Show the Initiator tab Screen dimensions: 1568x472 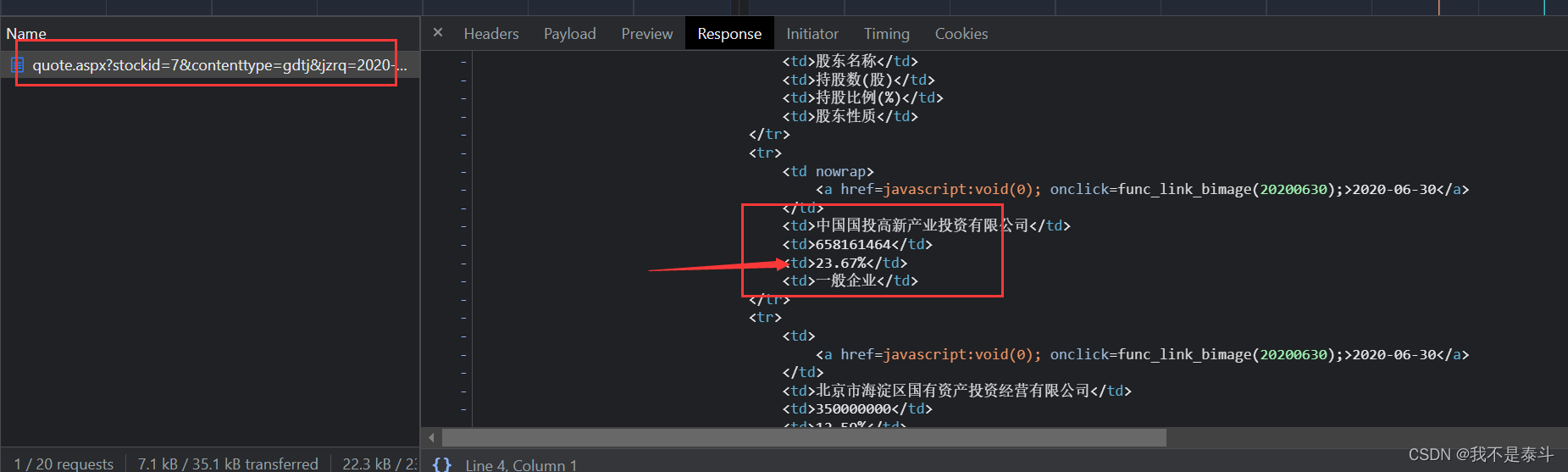812,34
